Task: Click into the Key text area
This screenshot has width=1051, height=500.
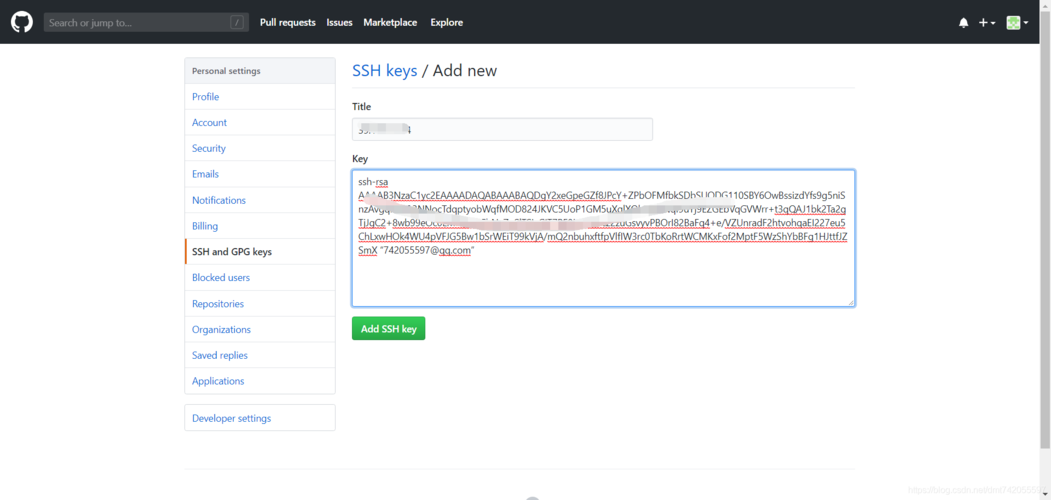Action: tap(603, 238)
